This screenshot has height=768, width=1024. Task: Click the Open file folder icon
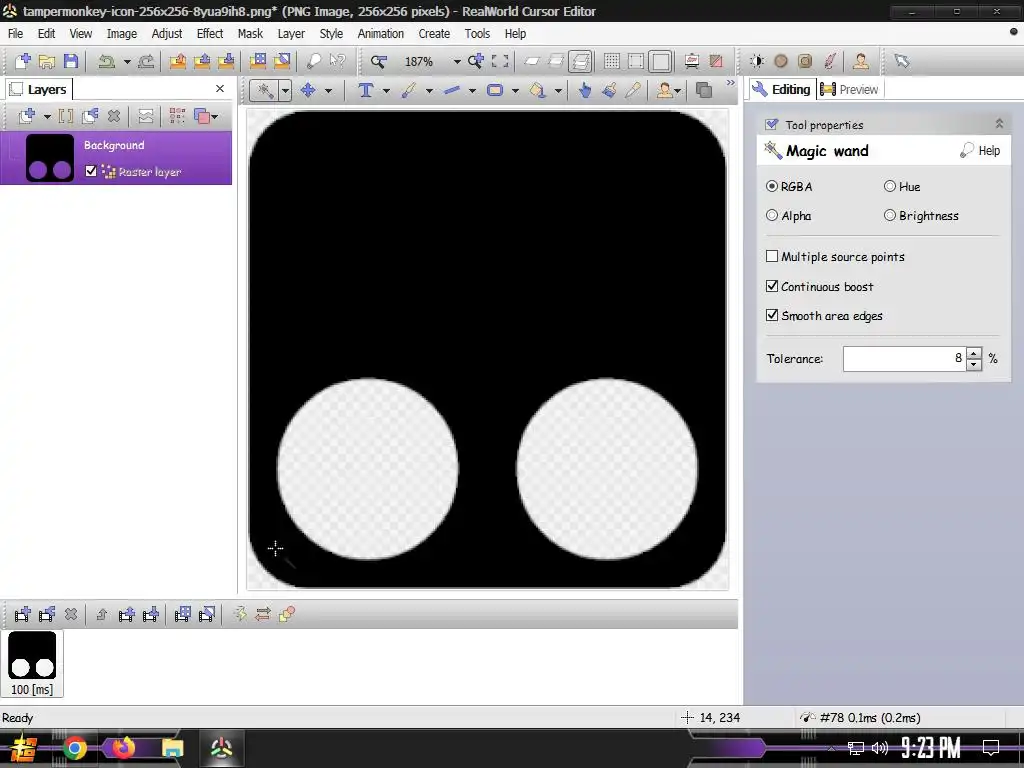[47, 61]
